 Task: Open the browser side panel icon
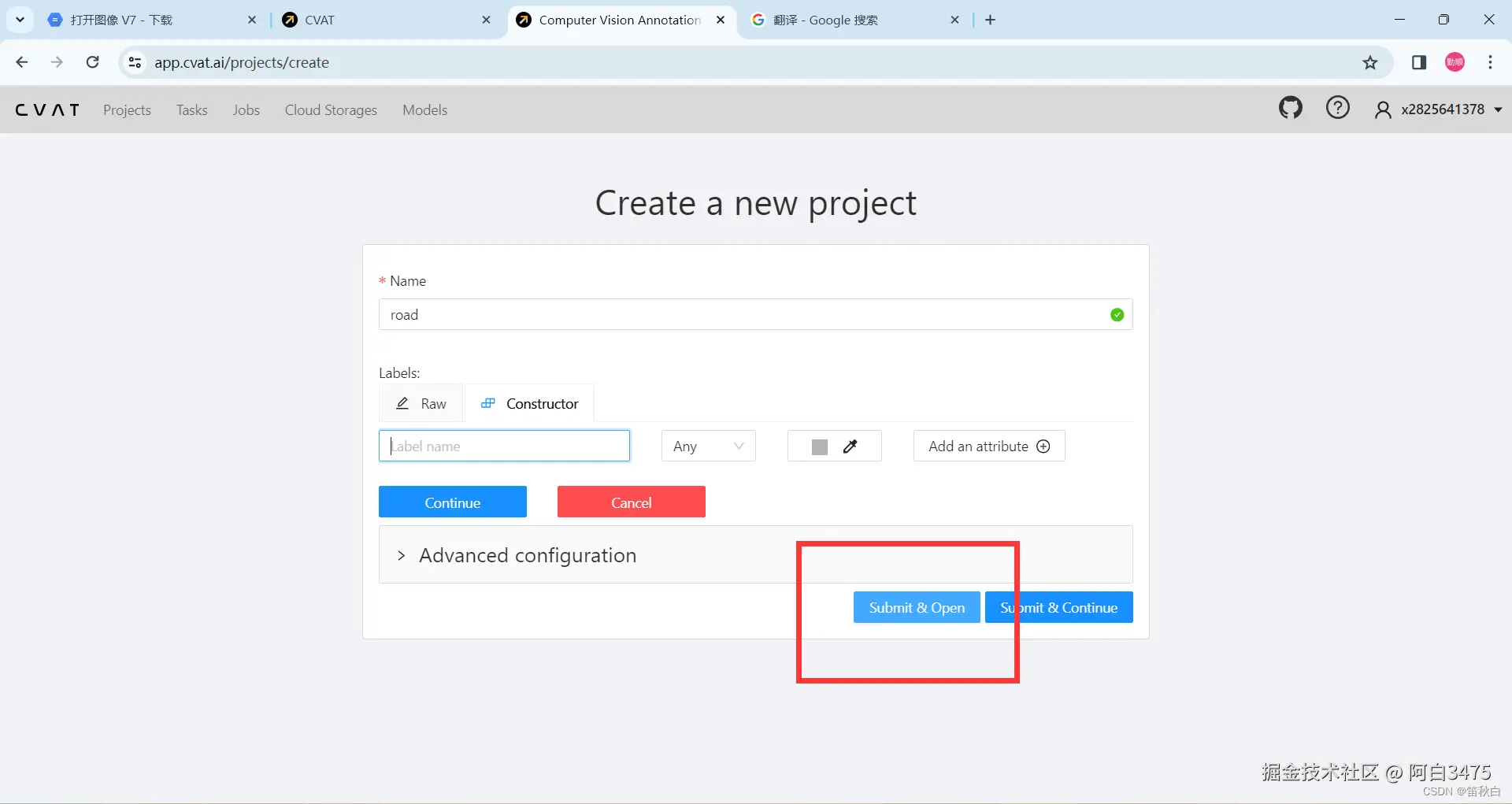coord(1419,62)
